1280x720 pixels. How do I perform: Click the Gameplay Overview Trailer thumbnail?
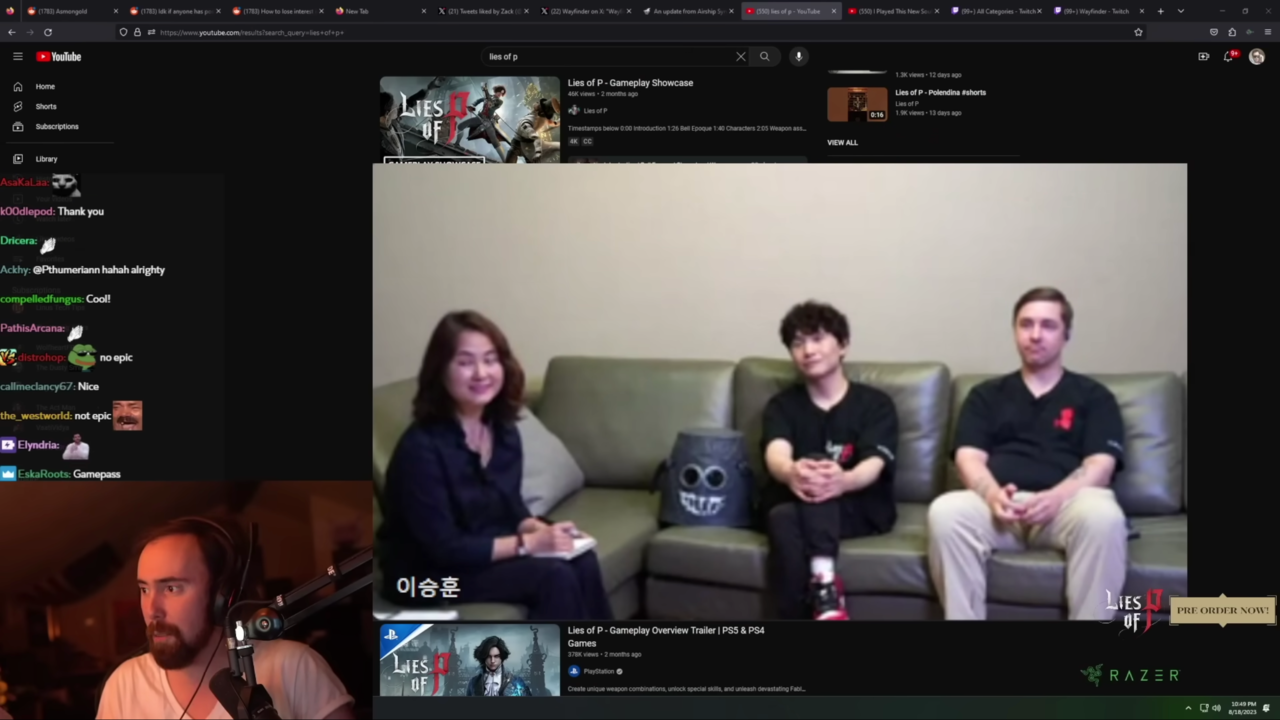[x=469, y=660]
